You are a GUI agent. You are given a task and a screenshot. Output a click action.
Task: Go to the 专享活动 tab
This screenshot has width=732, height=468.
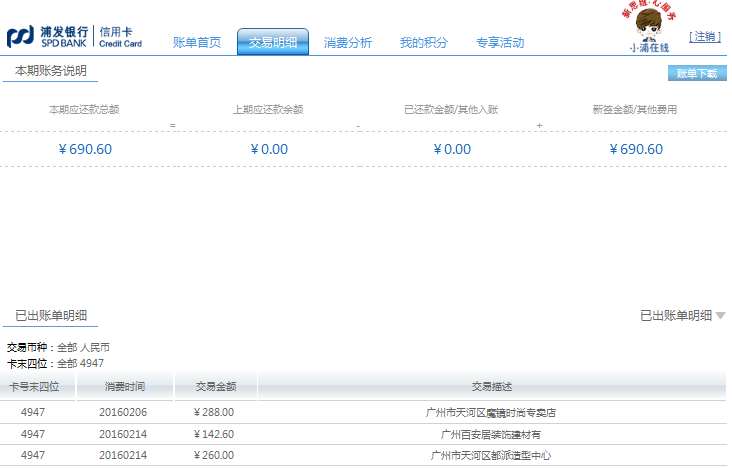pos(499,42)
